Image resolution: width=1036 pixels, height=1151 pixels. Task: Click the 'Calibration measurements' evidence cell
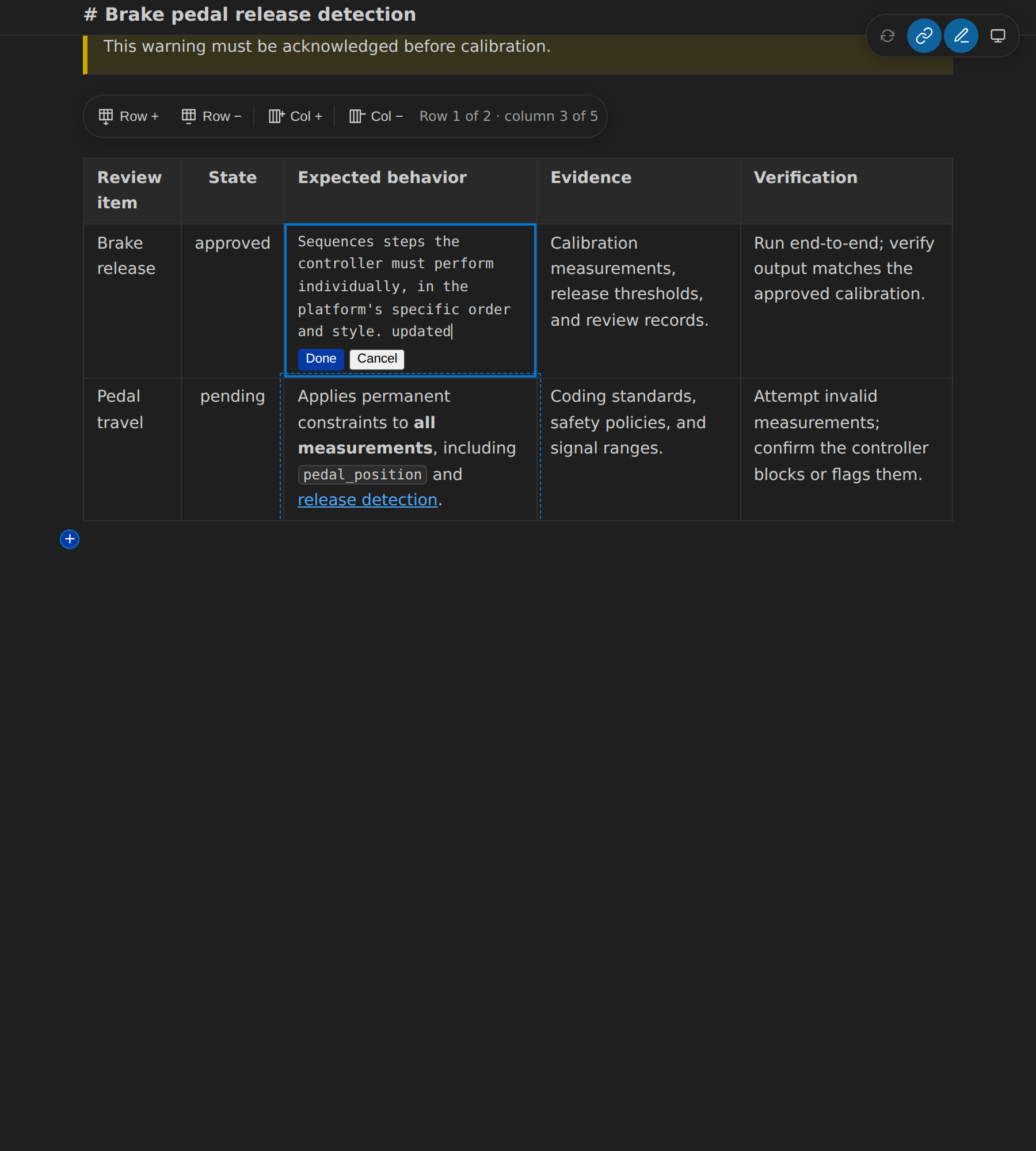click(x=638, y=301)
